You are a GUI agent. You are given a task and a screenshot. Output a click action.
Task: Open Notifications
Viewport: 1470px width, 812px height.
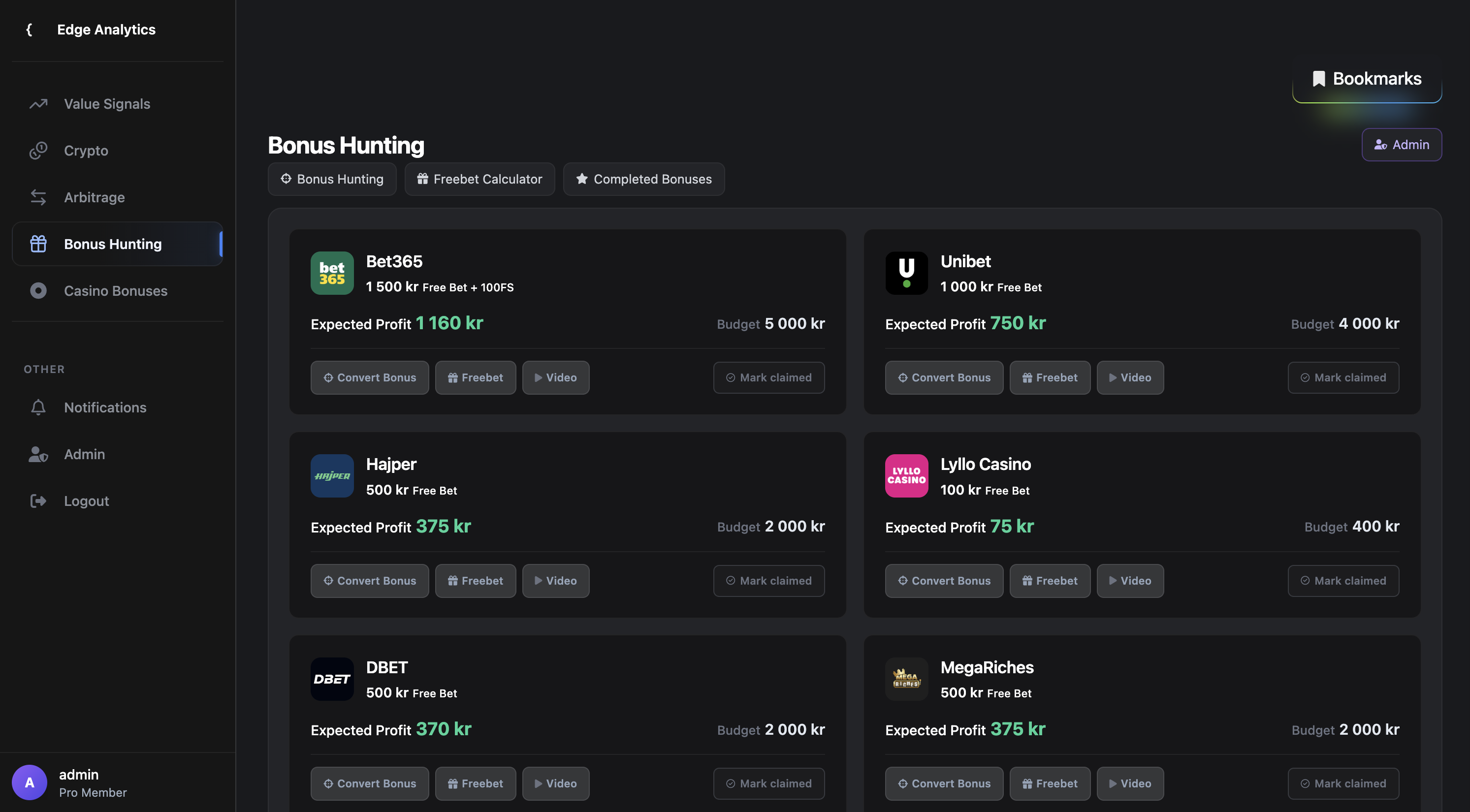click(x=105, y=407)
